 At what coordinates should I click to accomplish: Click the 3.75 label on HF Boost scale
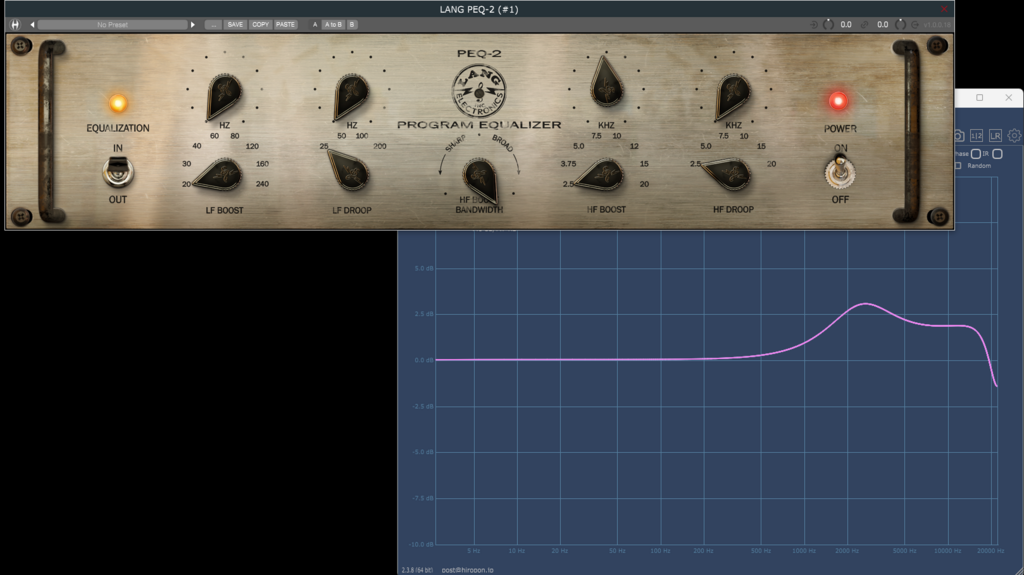(x=568, y=164)
